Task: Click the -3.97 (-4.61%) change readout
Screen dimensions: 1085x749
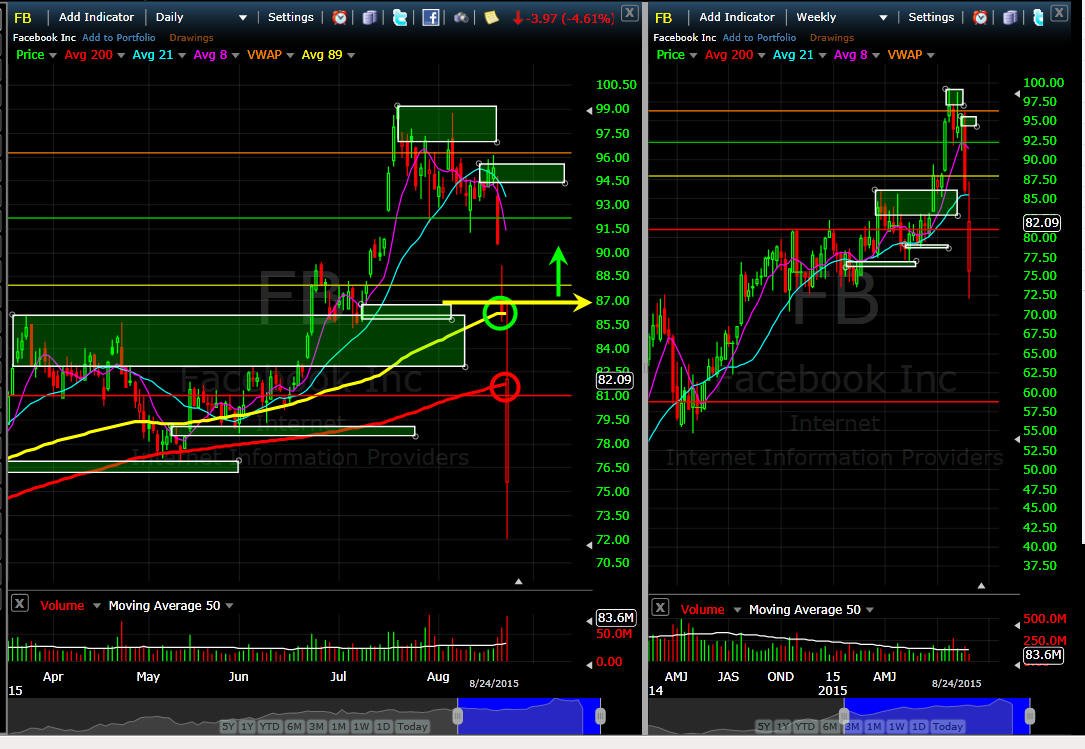Action: (x=564, y=18)
